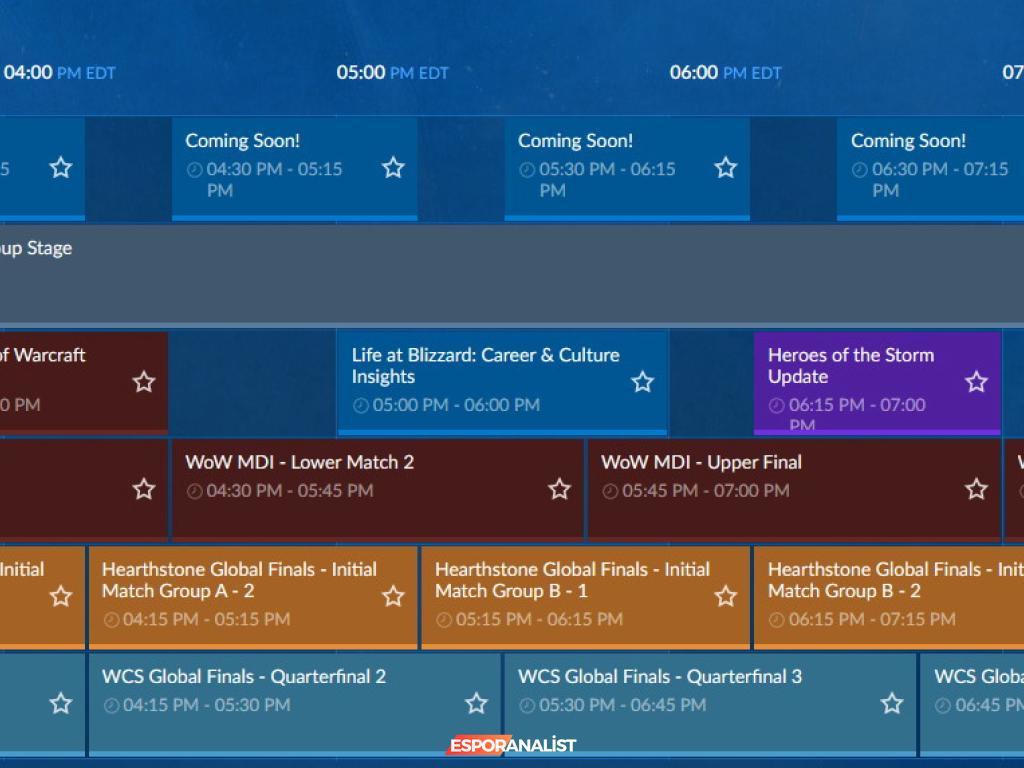Favorite the WoW MDI Lower Match 2 star
Screen dimensions: 1024x768
click(x=560, y=489)
